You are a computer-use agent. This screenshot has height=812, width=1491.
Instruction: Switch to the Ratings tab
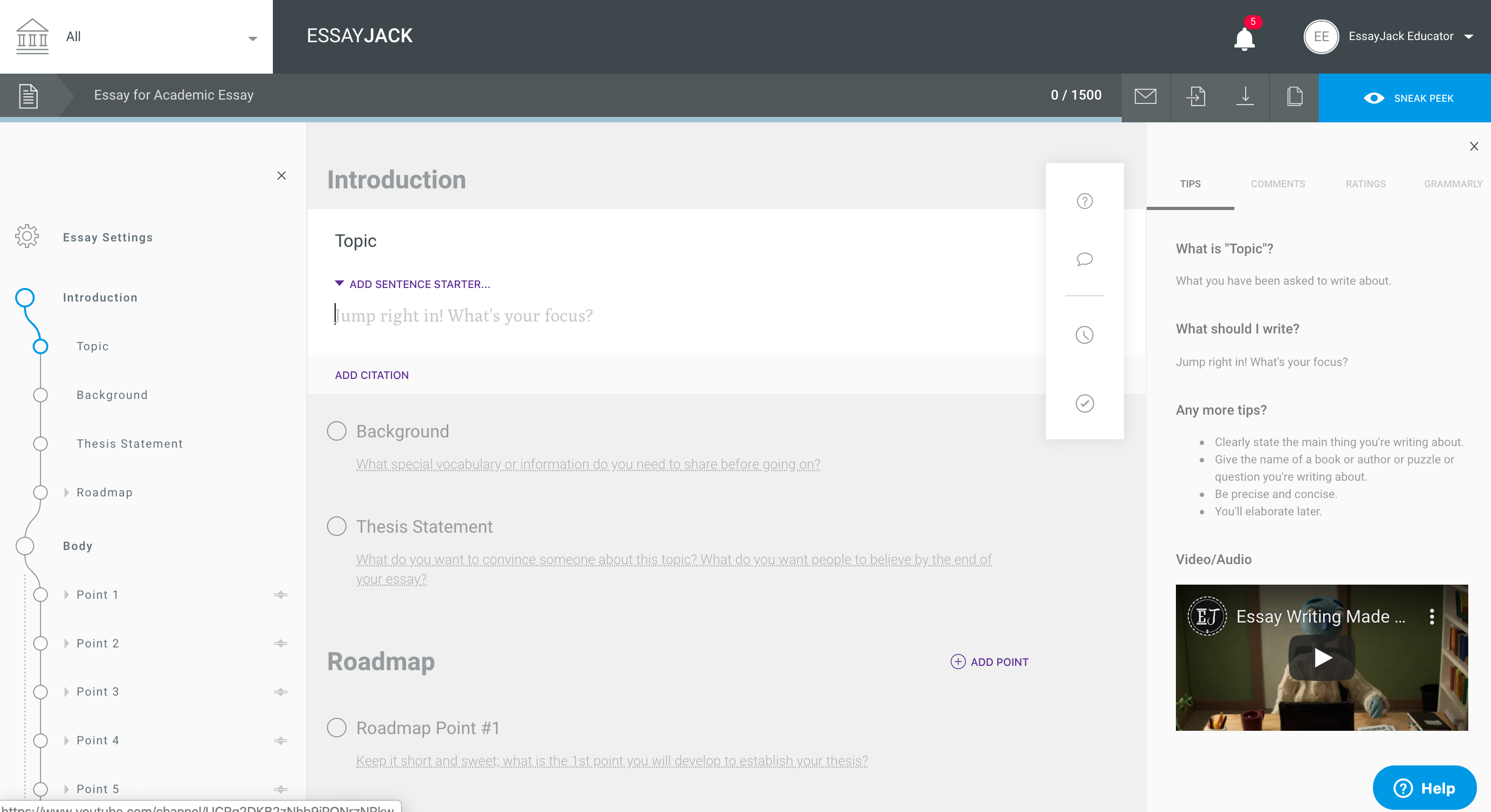click(1365, 184)
